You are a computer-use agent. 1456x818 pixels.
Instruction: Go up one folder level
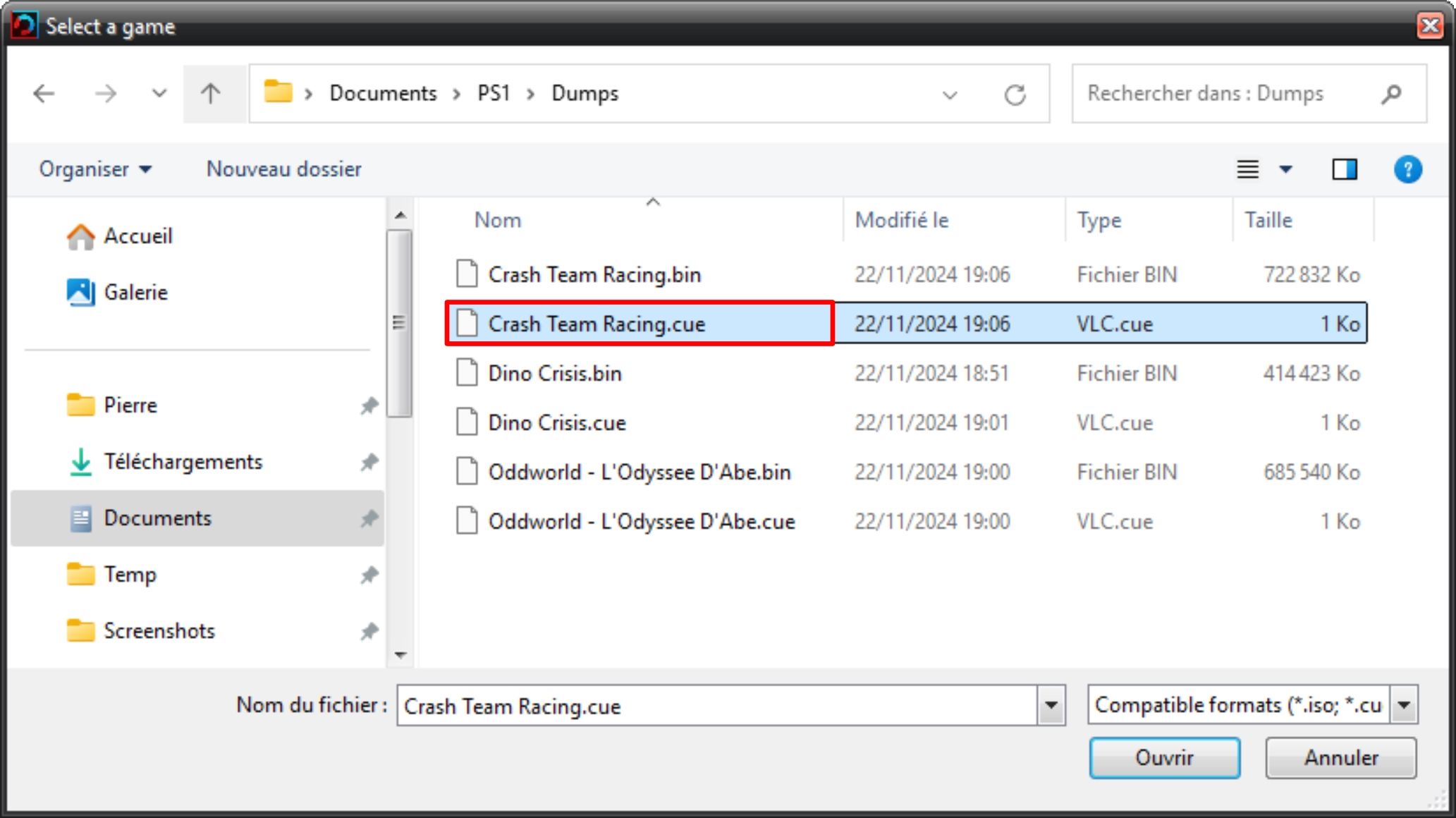[211, 93]
